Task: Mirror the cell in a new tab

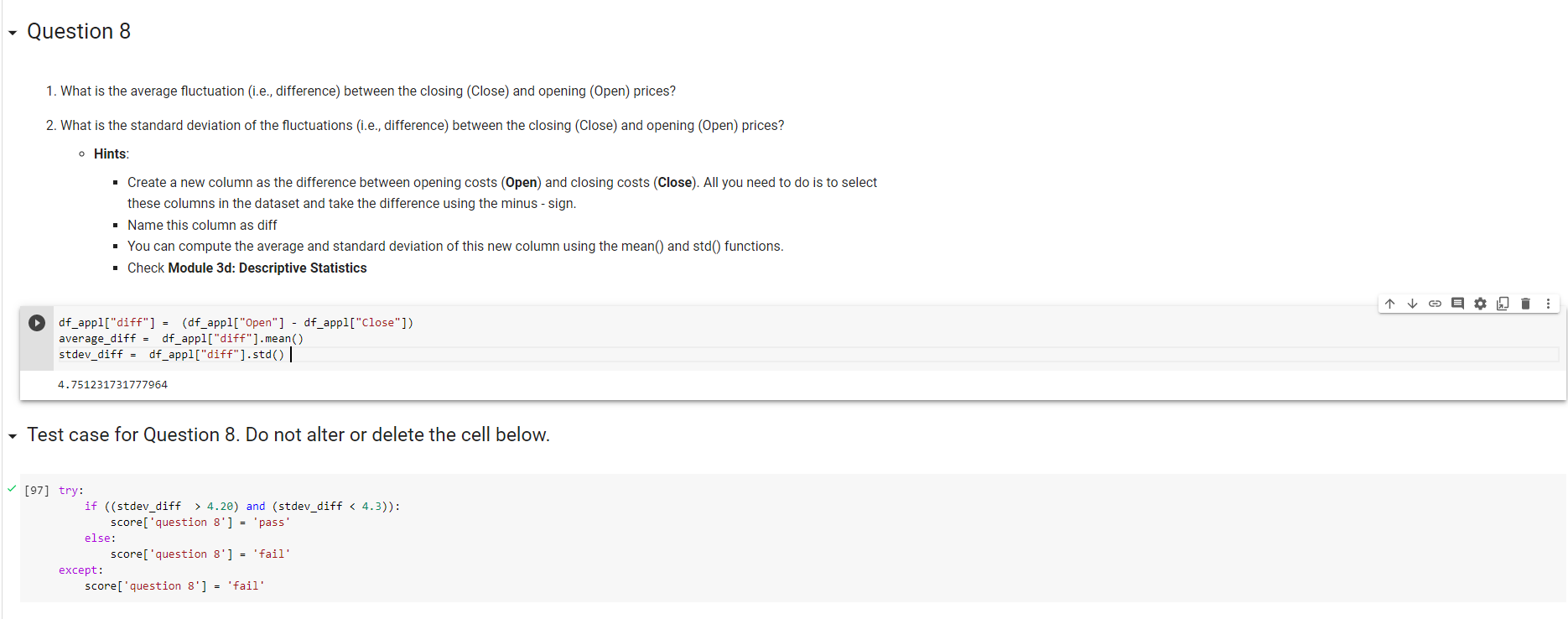Action: 1503,303
